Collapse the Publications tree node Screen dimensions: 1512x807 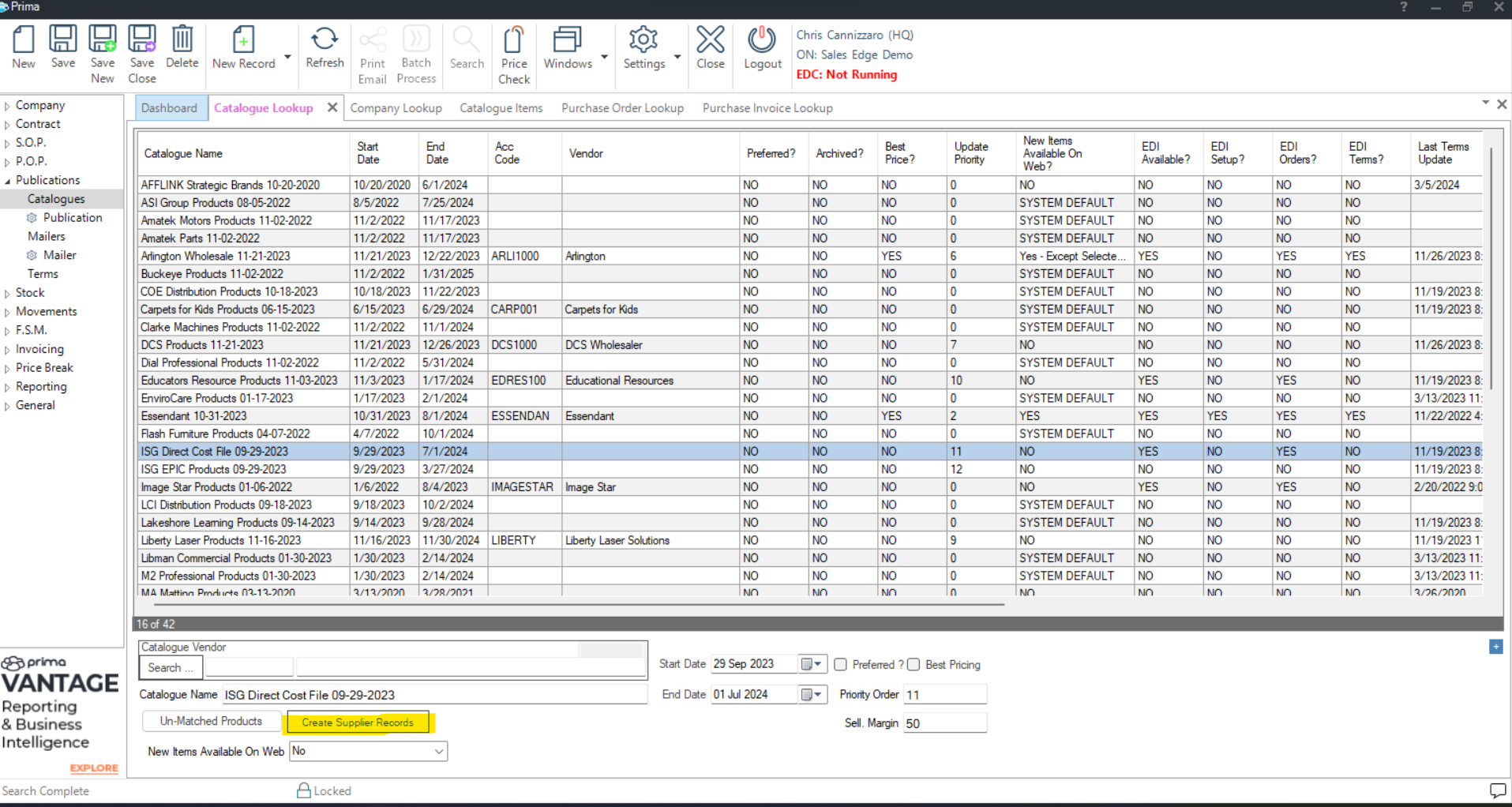click(7, 181)
